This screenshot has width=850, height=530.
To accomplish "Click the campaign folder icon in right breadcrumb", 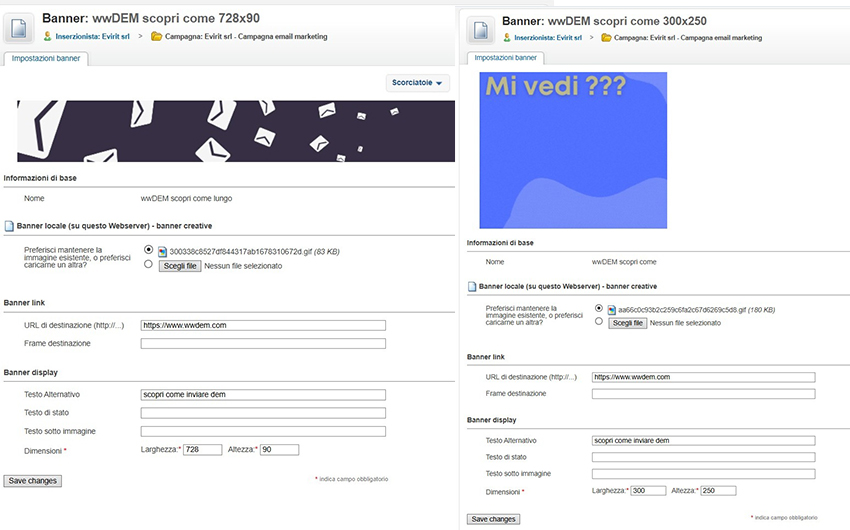I will click(x=605, y=37).
